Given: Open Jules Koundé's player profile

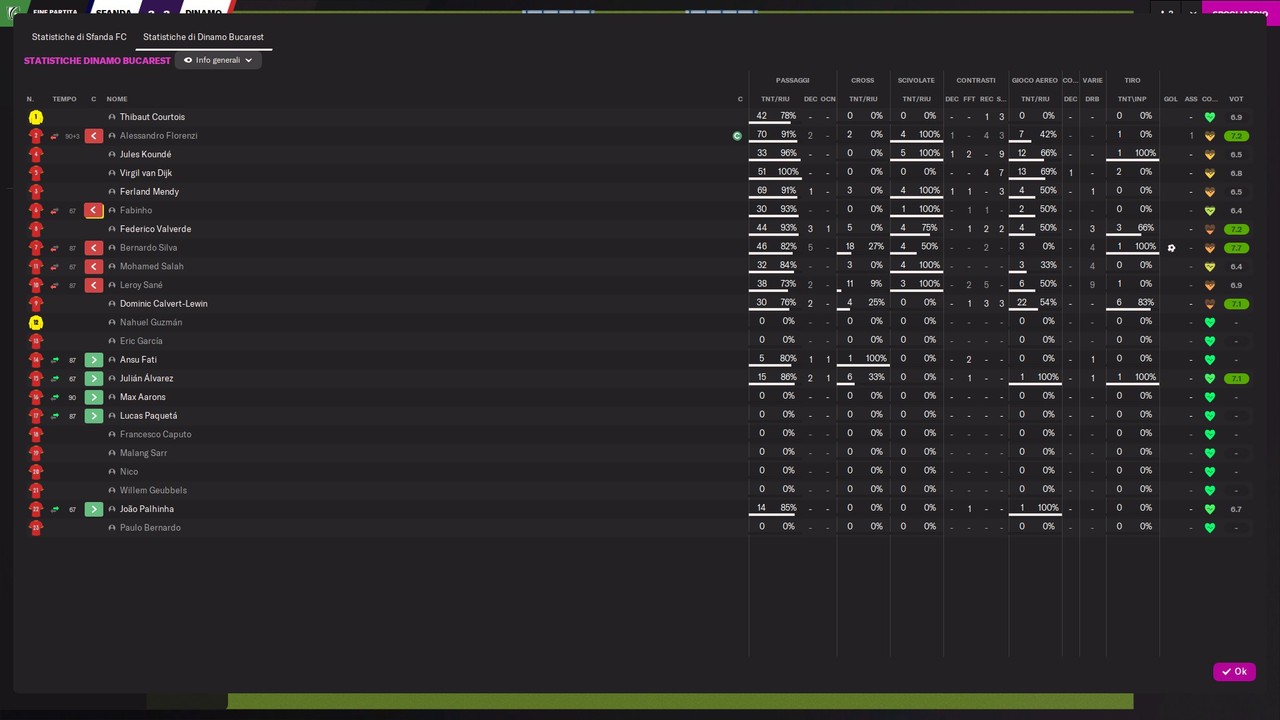Looking at the screenshot, I should click(x=145, y=155).
